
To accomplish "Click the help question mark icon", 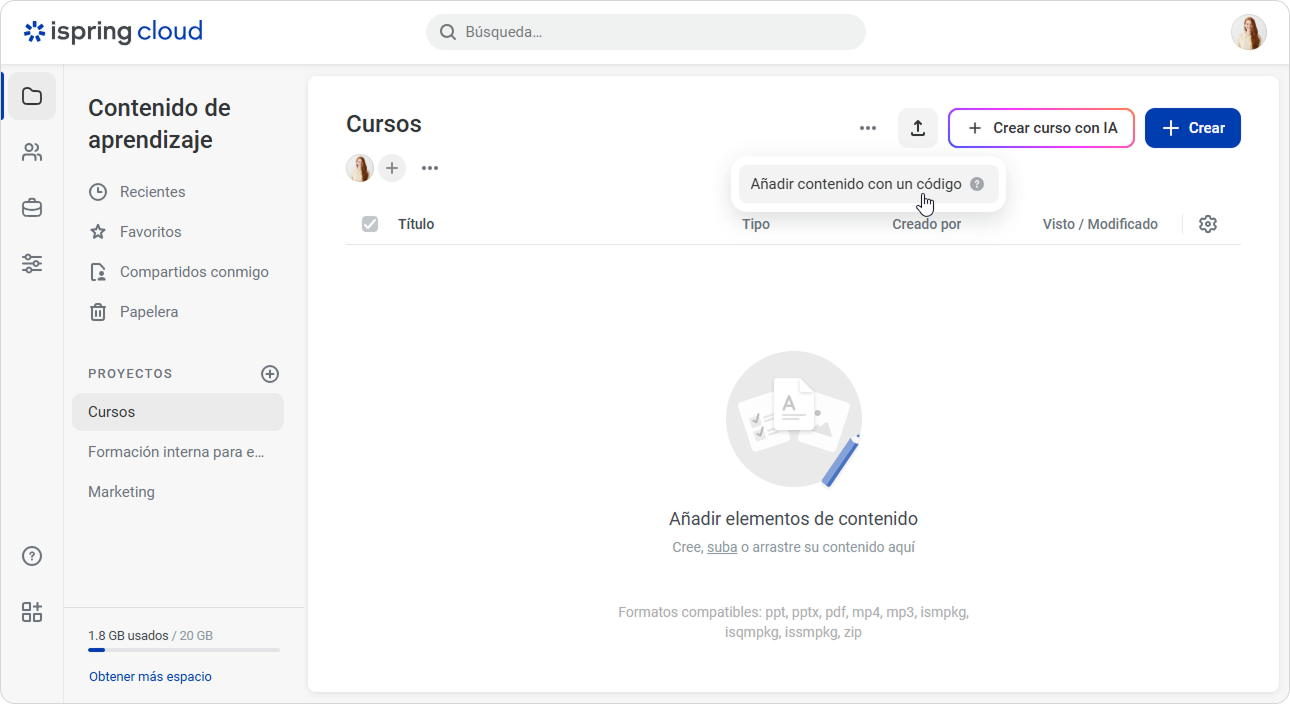I will tap(32, 557).
